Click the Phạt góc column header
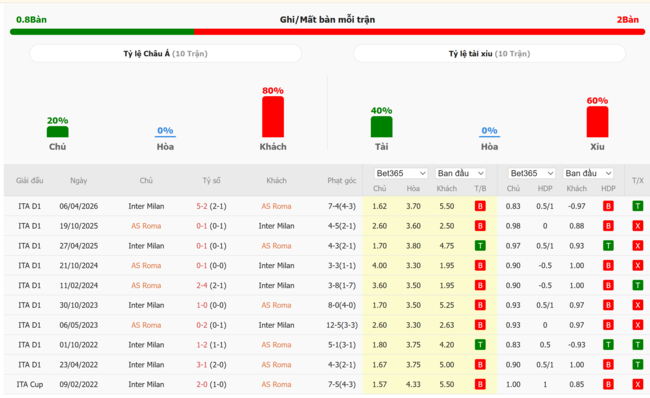The height and width of the screenshot is (398, 650). [x=342, y=180]
